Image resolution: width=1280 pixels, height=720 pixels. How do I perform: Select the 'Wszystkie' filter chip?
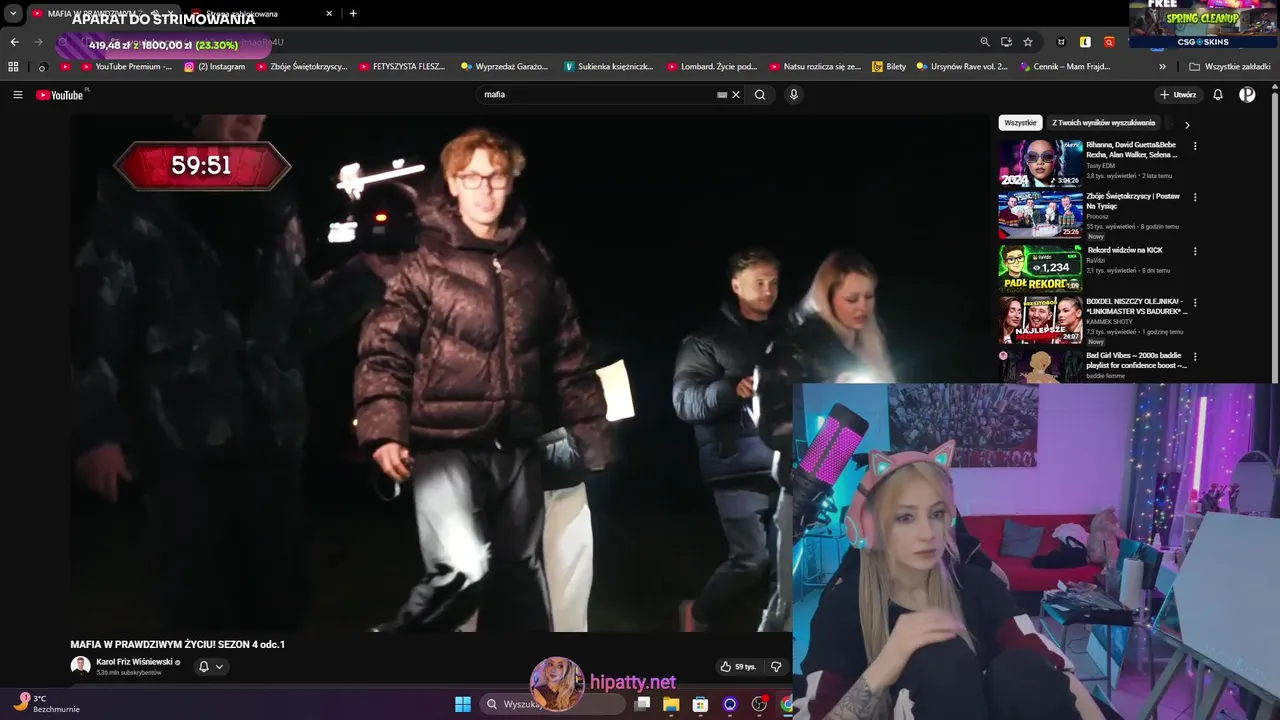coord(1020,123)
